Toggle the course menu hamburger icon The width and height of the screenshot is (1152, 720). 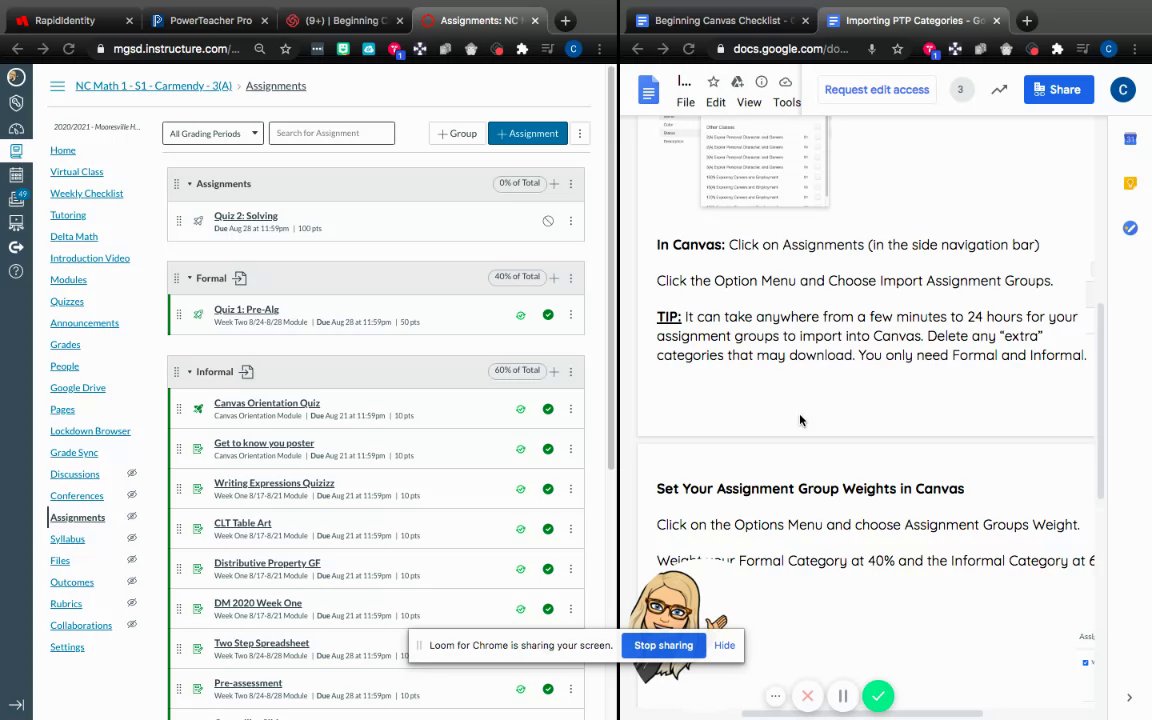click(x=57, y=86)
